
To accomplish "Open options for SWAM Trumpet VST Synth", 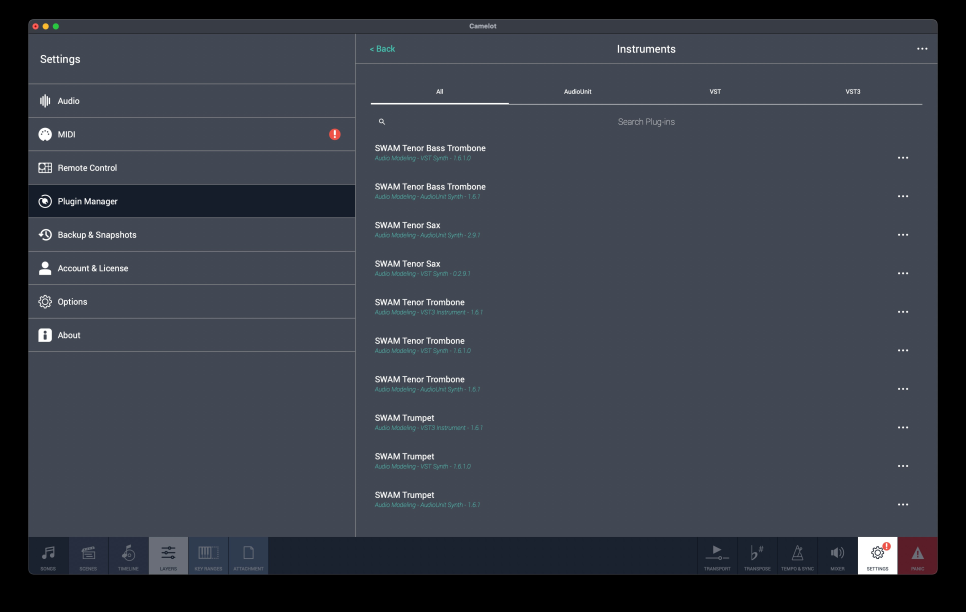I will [x=903, y=466].
